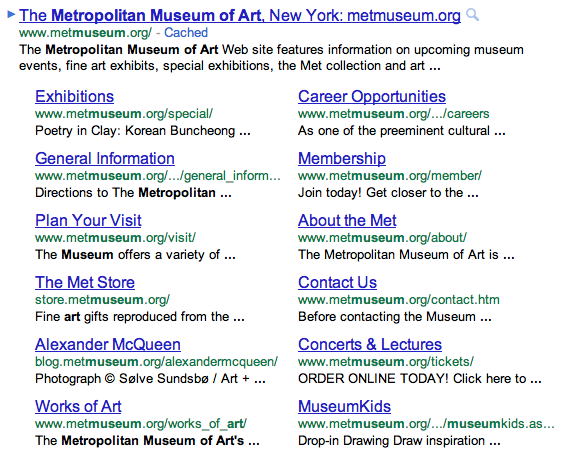Click the magnifier preview icon beside the main title
This screenshot has width=562, height=457.
tap(472, 15)
